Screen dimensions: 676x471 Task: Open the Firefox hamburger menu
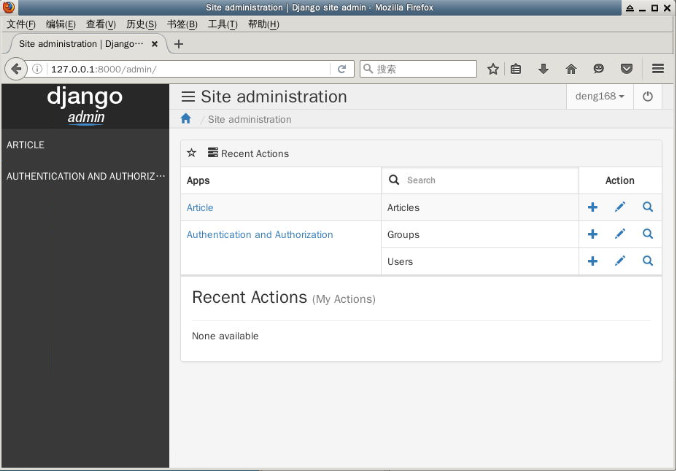pyautogui.click(x=657, y=69)
